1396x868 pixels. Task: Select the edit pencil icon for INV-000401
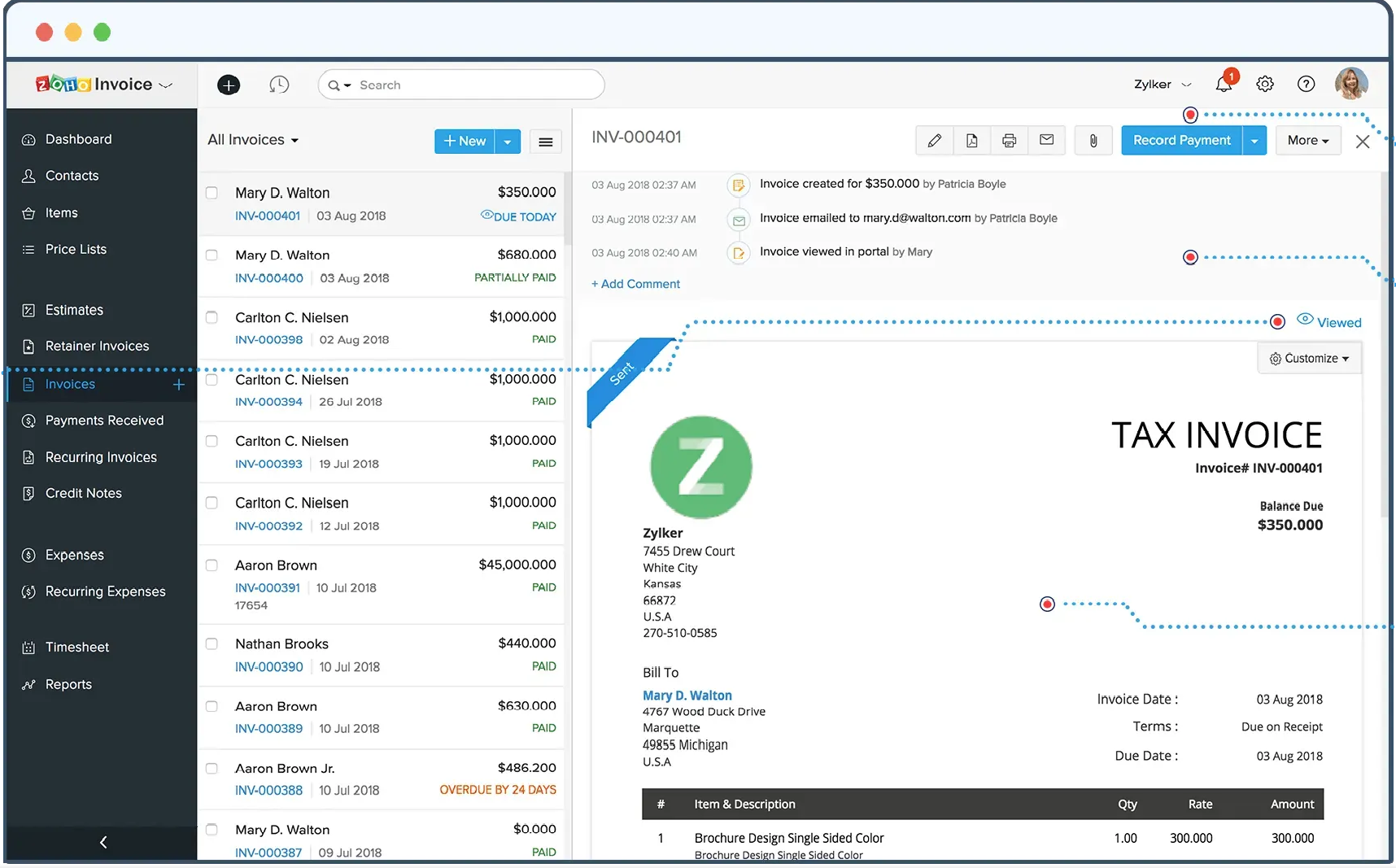click(x=933, y=140)
